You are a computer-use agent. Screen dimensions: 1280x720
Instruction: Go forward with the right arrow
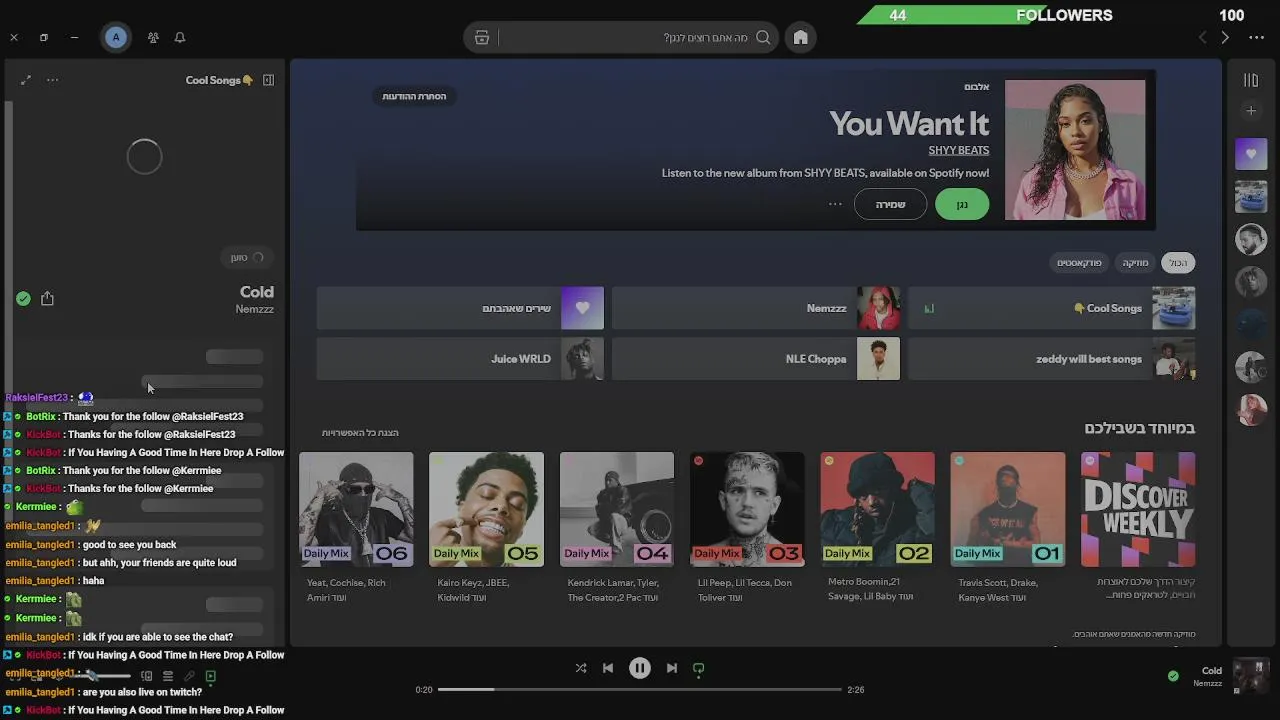coord(1225,37)
